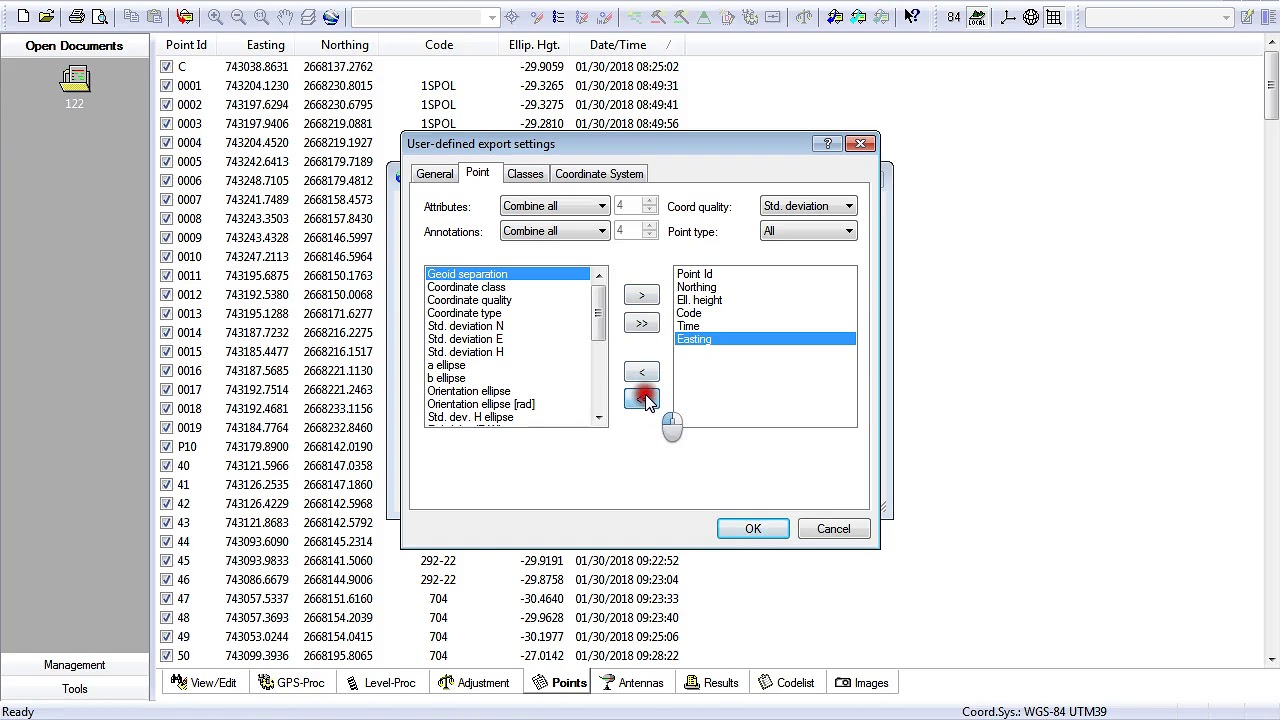Open the View/Edit bottom tab
The width and height of the screenshot is (1280, 720).
tap(204, 683)
